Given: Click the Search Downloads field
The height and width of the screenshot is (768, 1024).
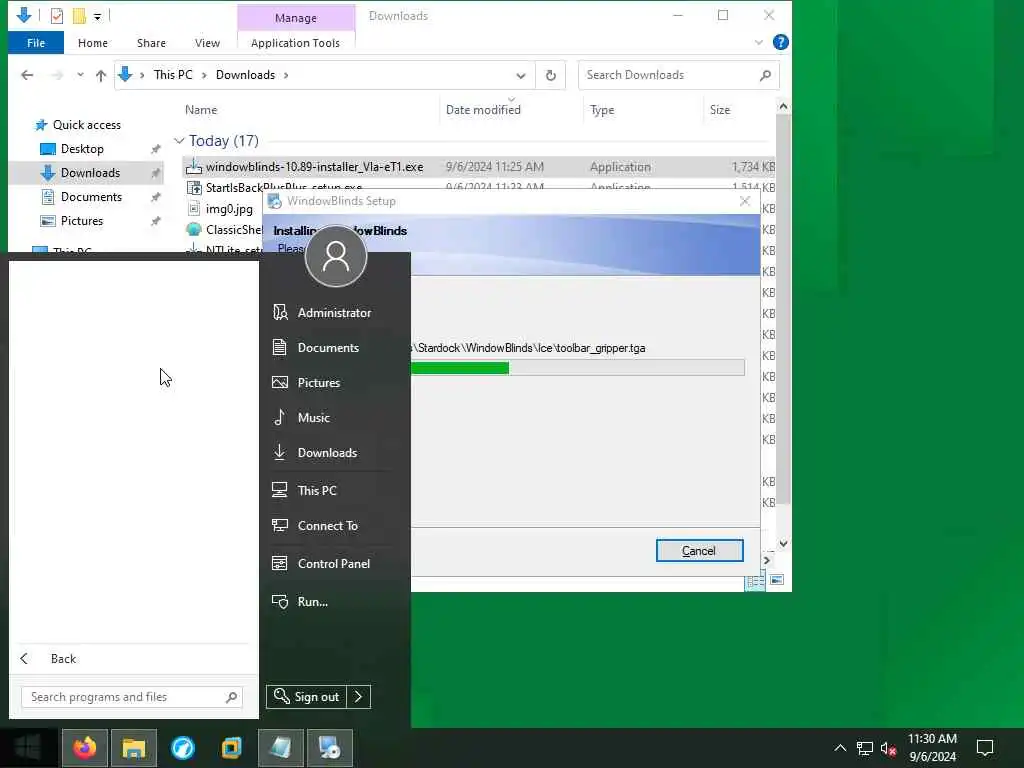Looking at the screenshot, I should click(679, 75).
